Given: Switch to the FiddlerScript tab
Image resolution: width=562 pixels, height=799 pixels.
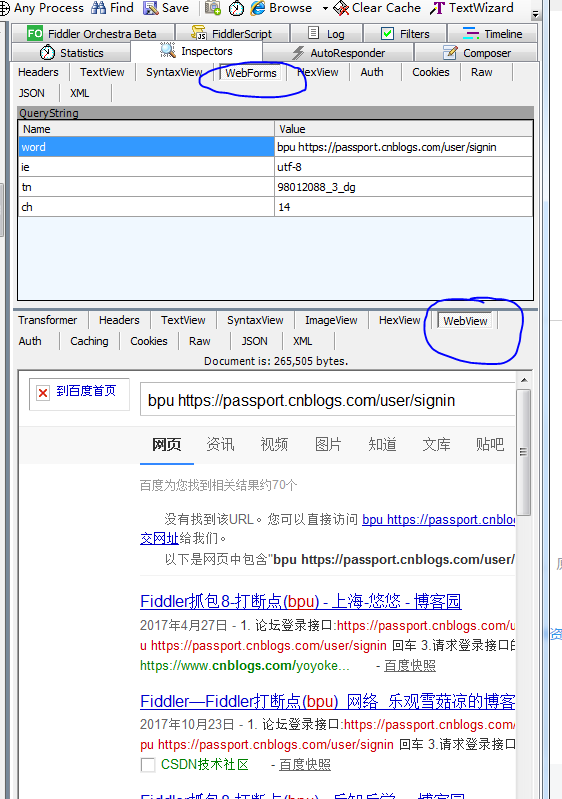Looking at the screenshot, I should point(232,34).
